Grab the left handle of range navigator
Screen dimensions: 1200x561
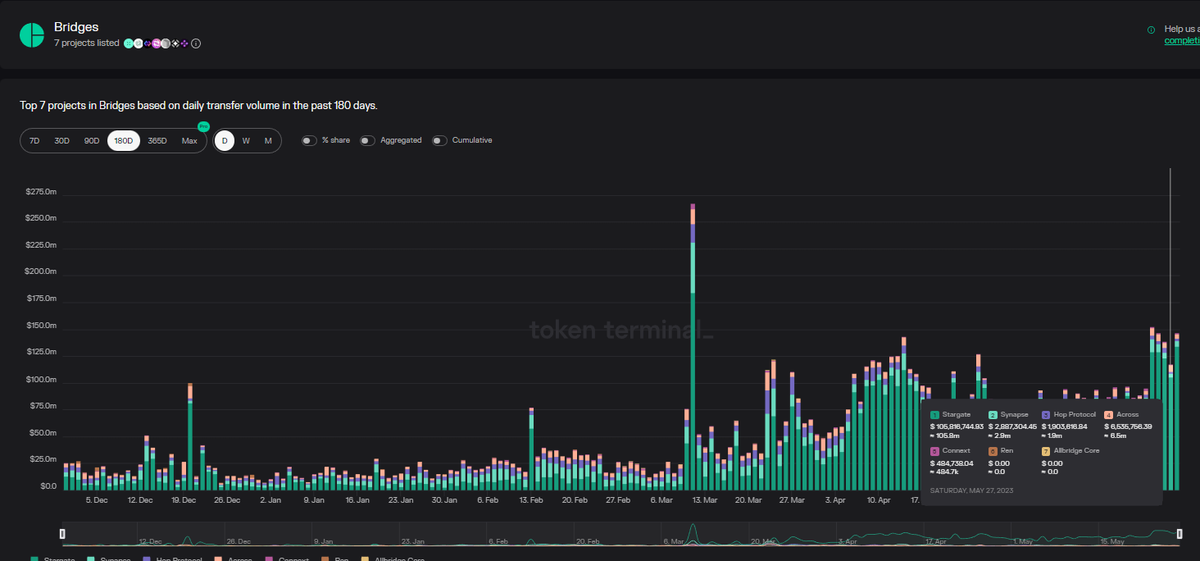62,534
